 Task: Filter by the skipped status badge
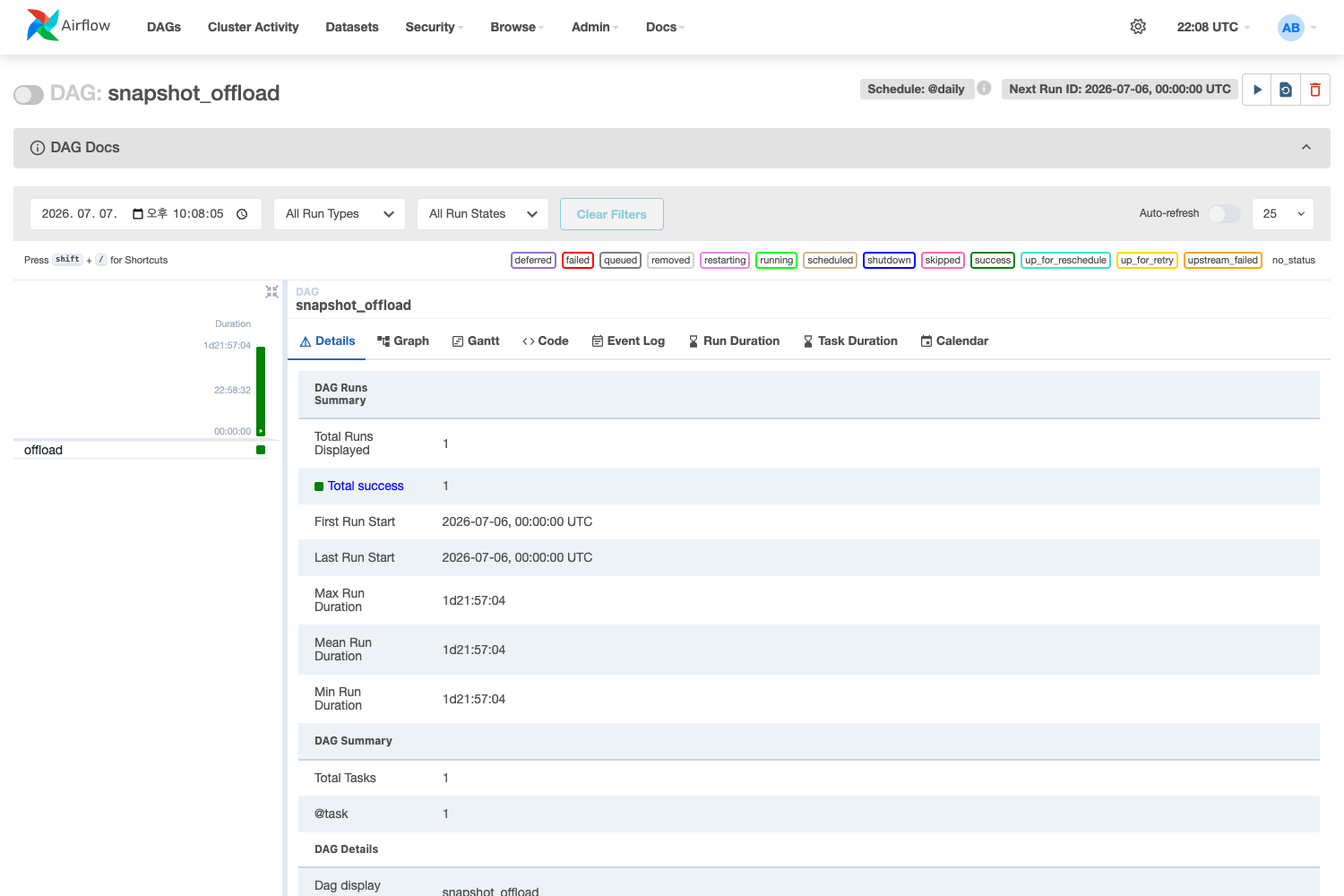pyautogui.click(x=943, y=260)
